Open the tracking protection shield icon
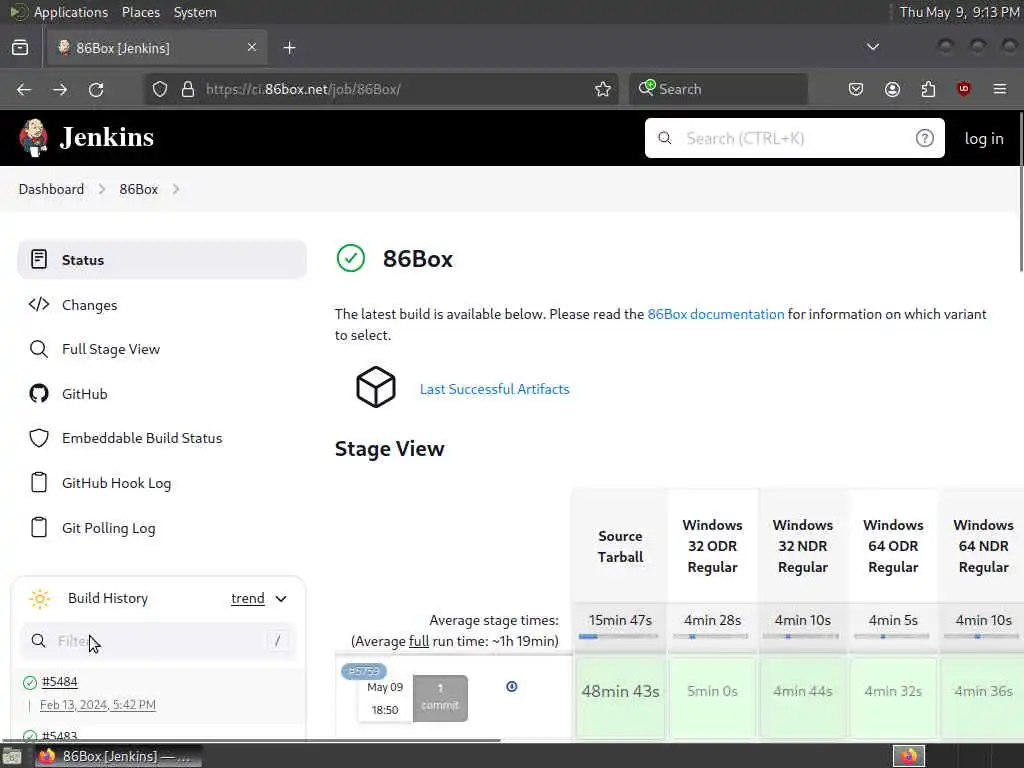Screen dimensions: 1024x768 click(160, 89)
